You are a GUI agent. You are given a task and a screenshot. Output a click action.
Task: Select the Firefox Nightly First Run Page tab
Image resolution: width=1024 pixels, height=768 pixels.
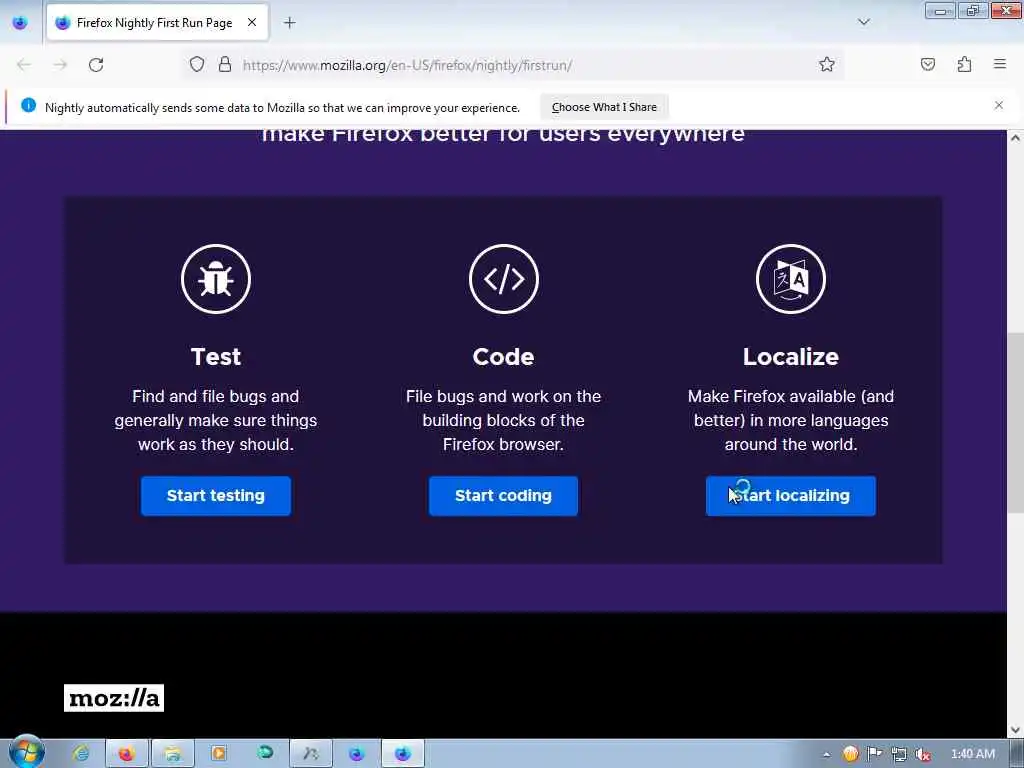(157, 23)
